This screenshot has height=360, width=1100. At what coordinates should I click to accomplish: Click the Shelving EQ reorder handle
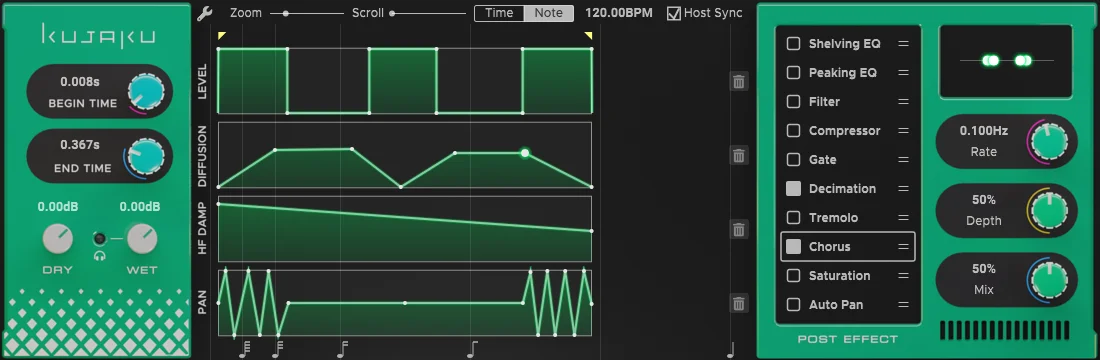(x=904, y=44)
